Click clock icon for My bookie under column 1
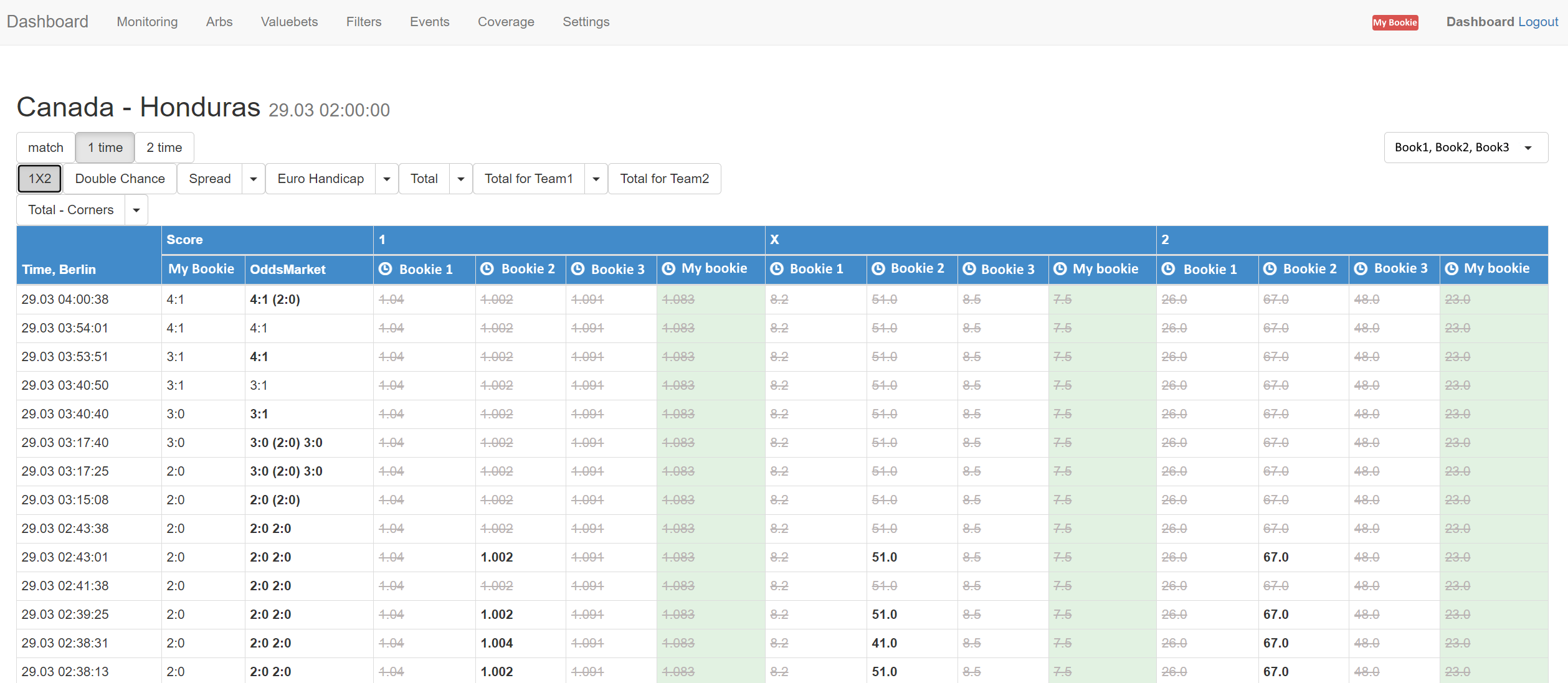 point(668,269)
